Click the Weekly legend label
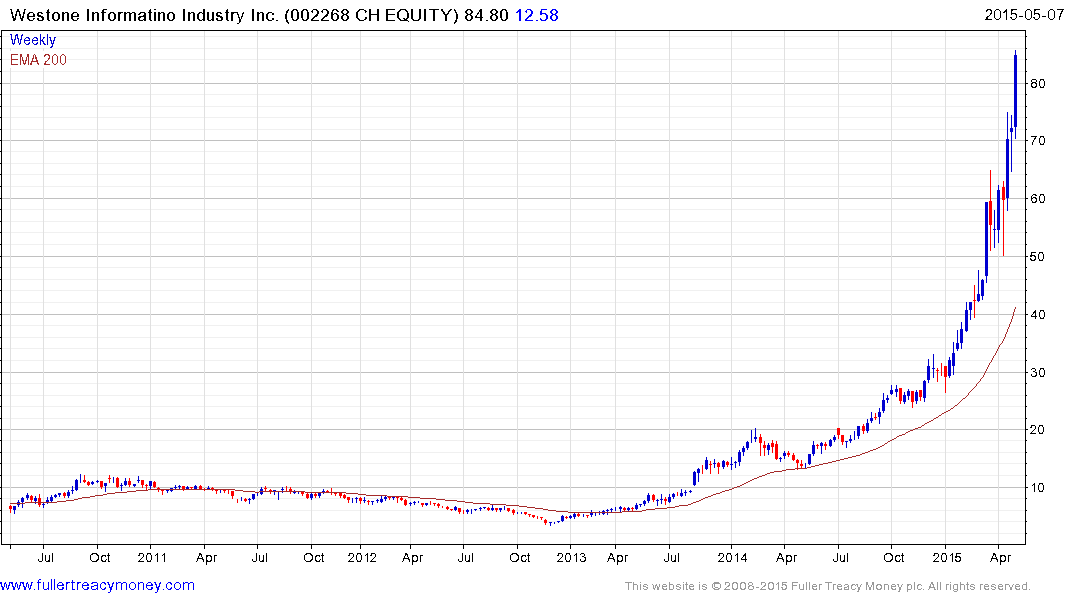Image resolution: width=1075 pixels, height=600 pixels. point(33,40)
